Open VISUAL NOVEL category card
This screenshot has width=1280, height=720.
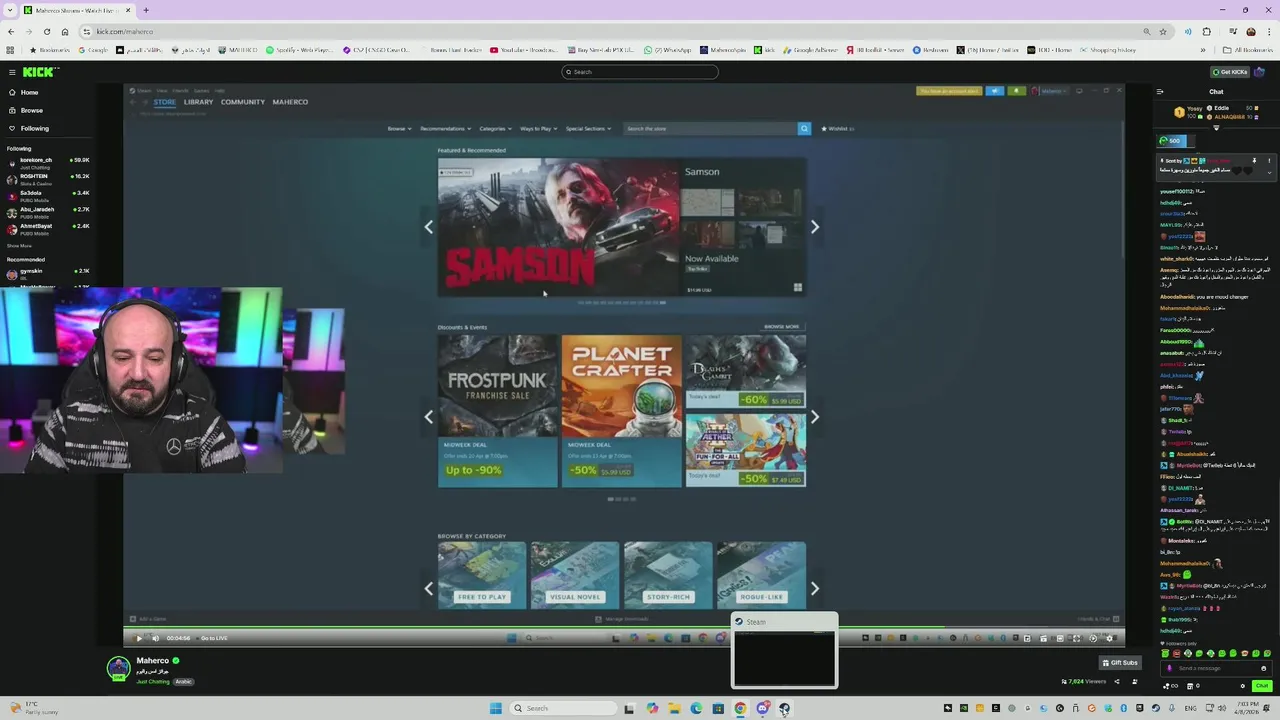575,575
